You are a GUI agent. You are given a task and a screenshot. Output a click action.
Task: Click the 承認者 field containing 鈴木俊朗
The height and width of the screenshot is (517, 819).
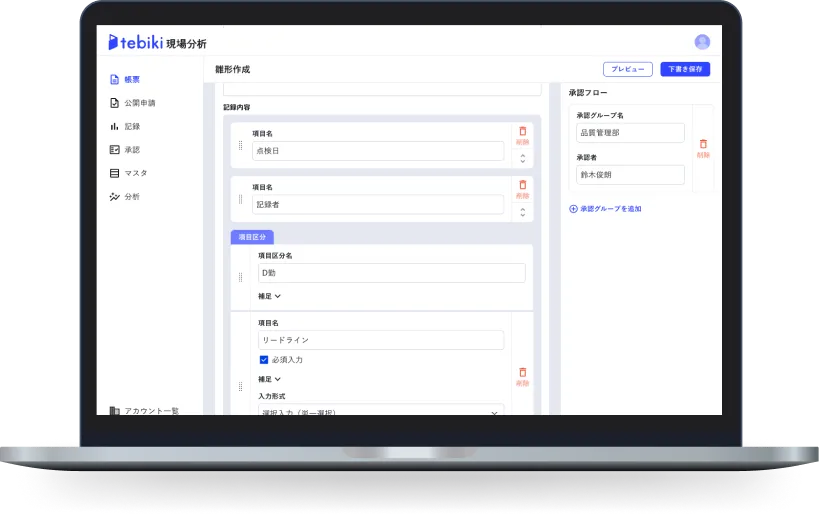[x=630, y=175]
